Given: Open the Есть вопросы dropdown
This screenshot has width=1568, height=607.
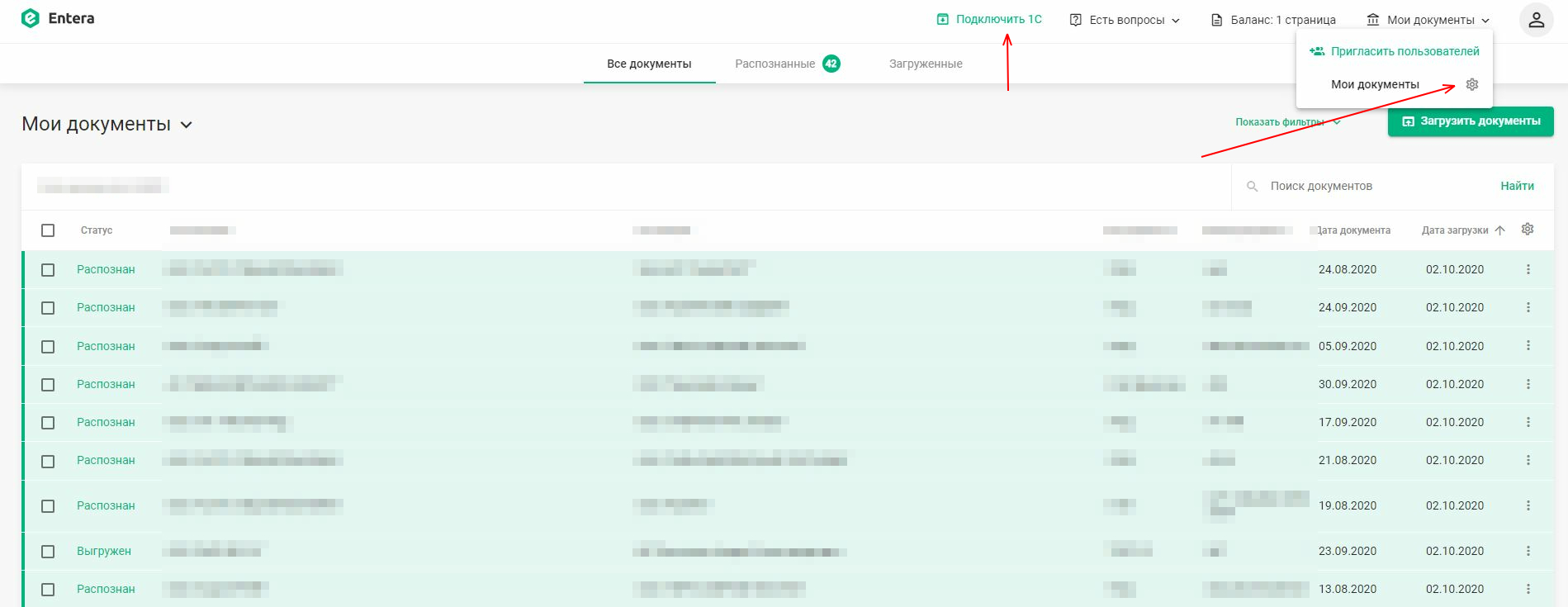Looking at the screenshot, I should 1125,20.
